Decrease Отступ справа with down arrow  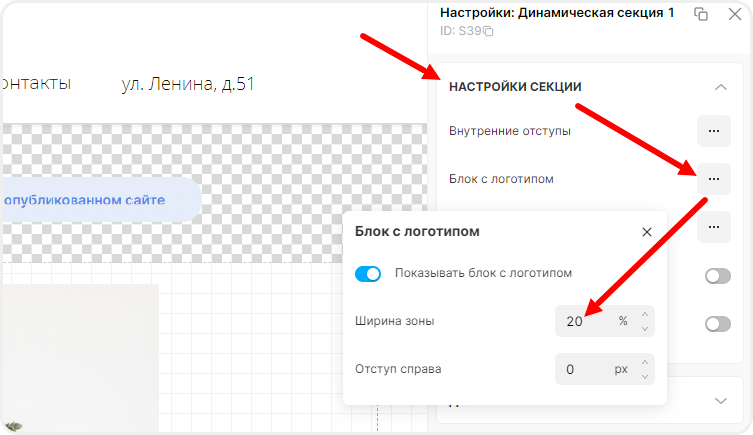(645, 377)
